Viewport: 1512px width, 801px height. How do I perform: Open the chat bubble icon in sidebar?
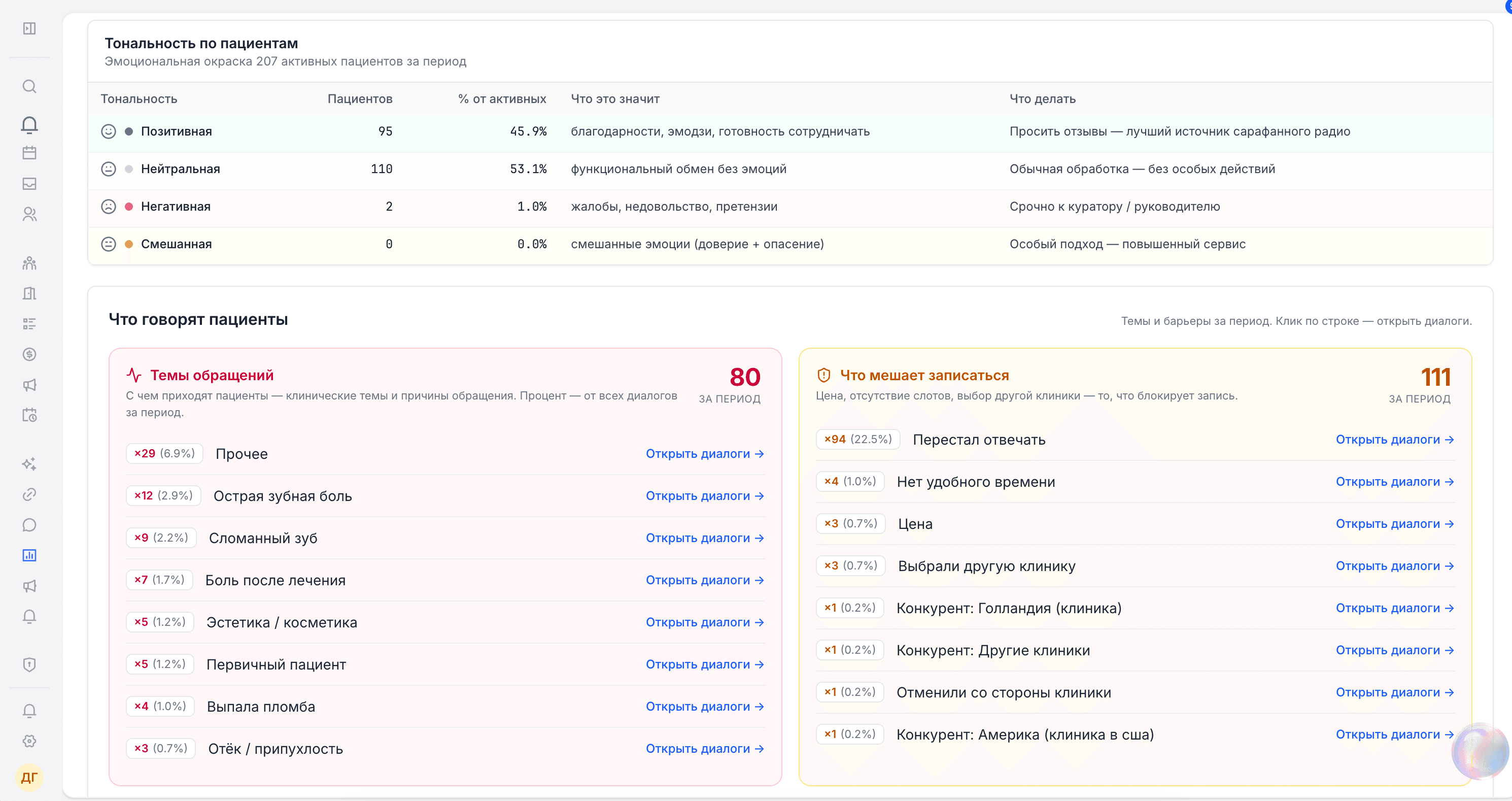point(29,525)
